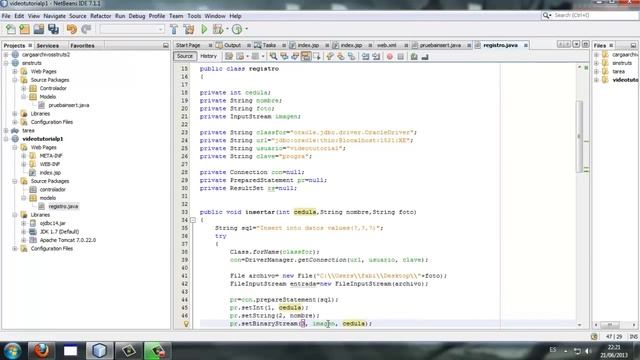Select index.jsp under videotutorialp1 Web Pages

coord(50,173)
